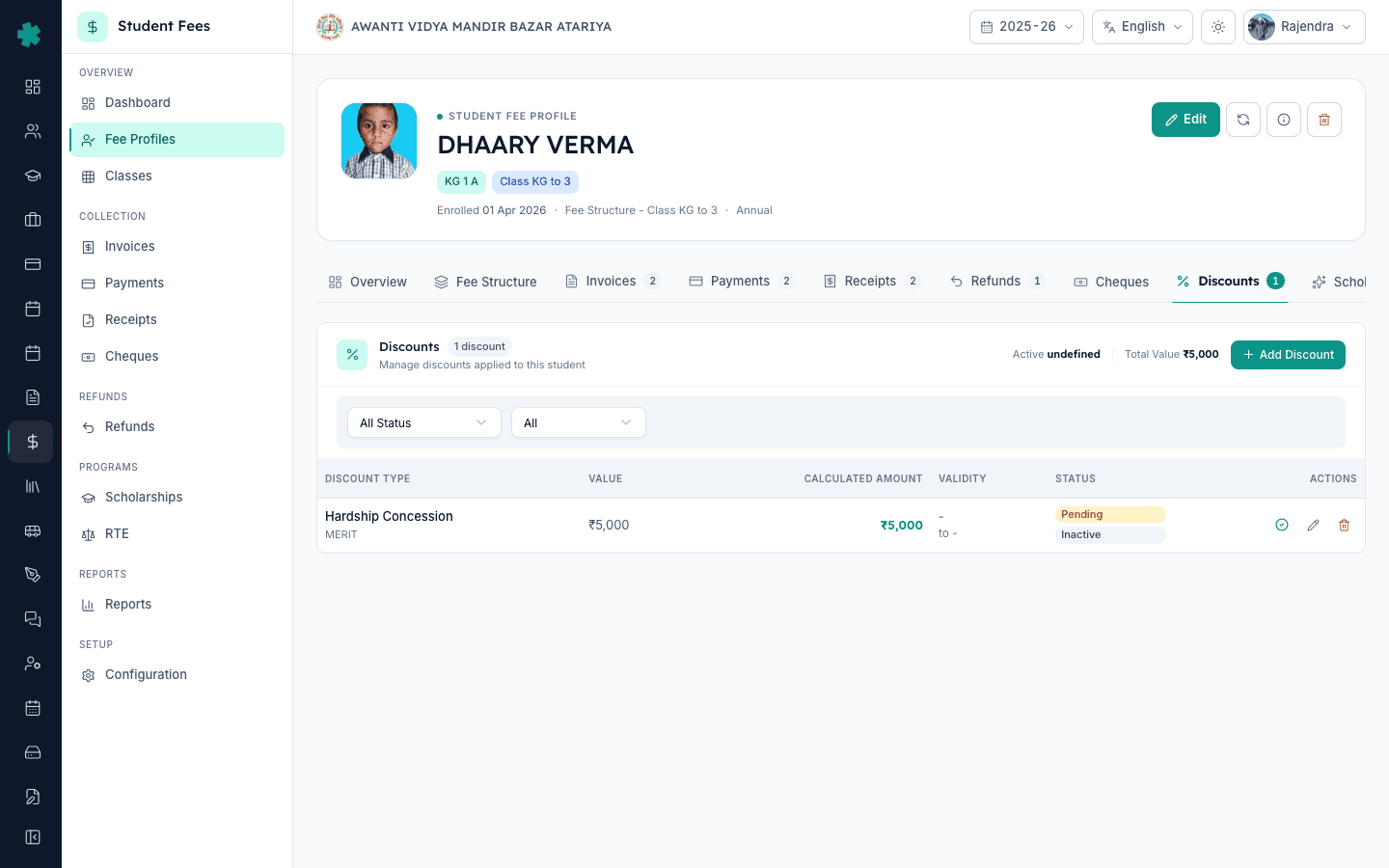The width and height of the screenshot is (1389, 868).
Task: Expand the All Status filter
Action: (424, 422)
